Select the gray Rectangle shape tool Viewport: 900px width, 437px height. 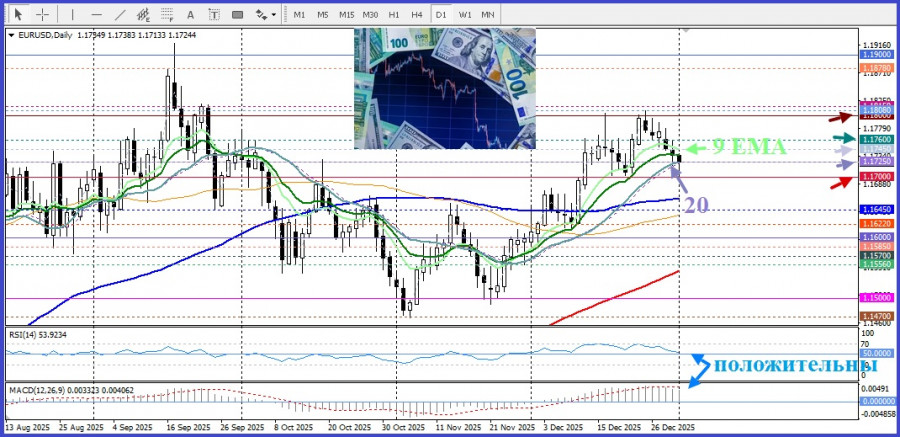(x=238, y=14)
